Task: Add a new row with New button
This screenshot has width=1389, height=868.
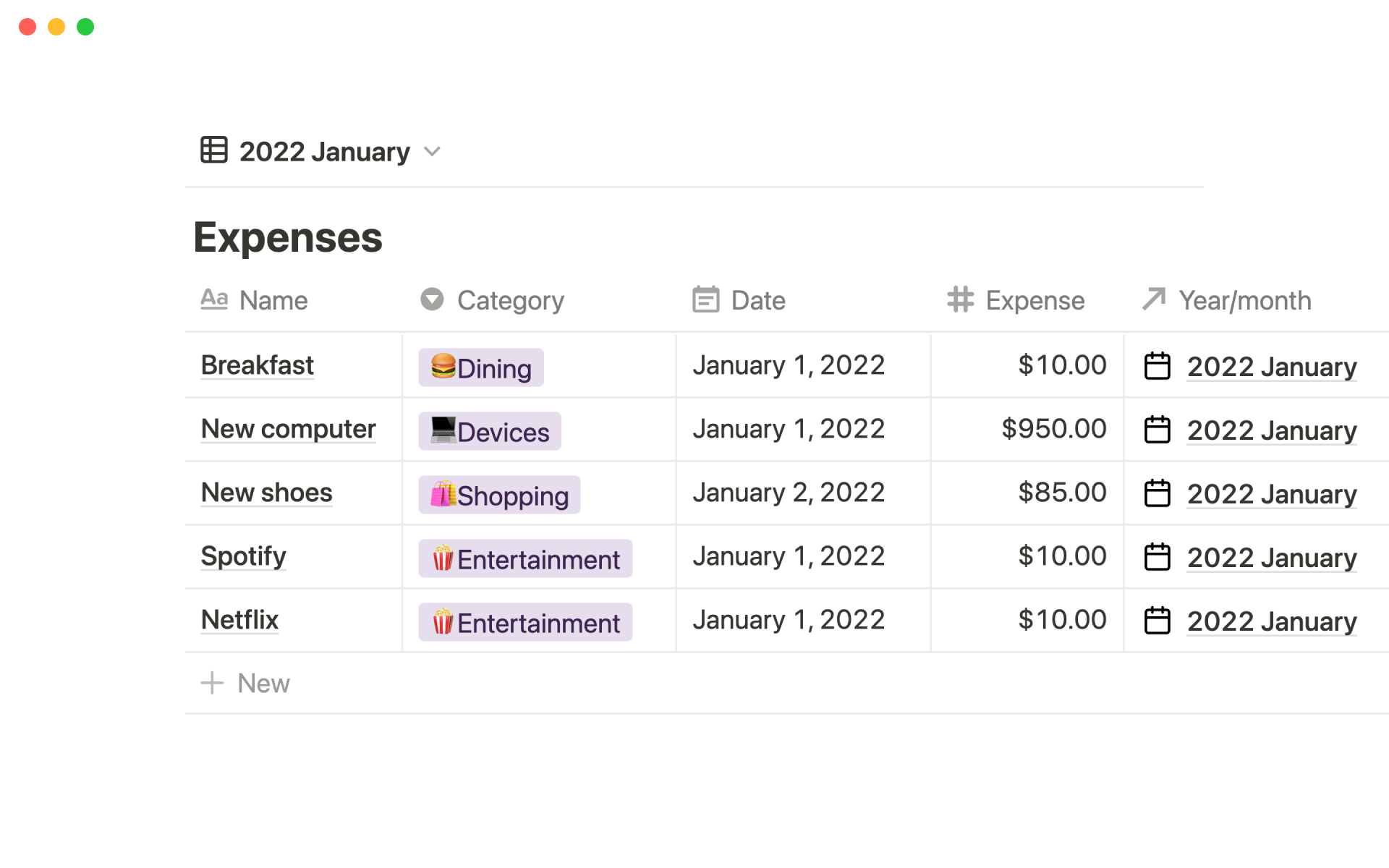Action: [263, 683]
